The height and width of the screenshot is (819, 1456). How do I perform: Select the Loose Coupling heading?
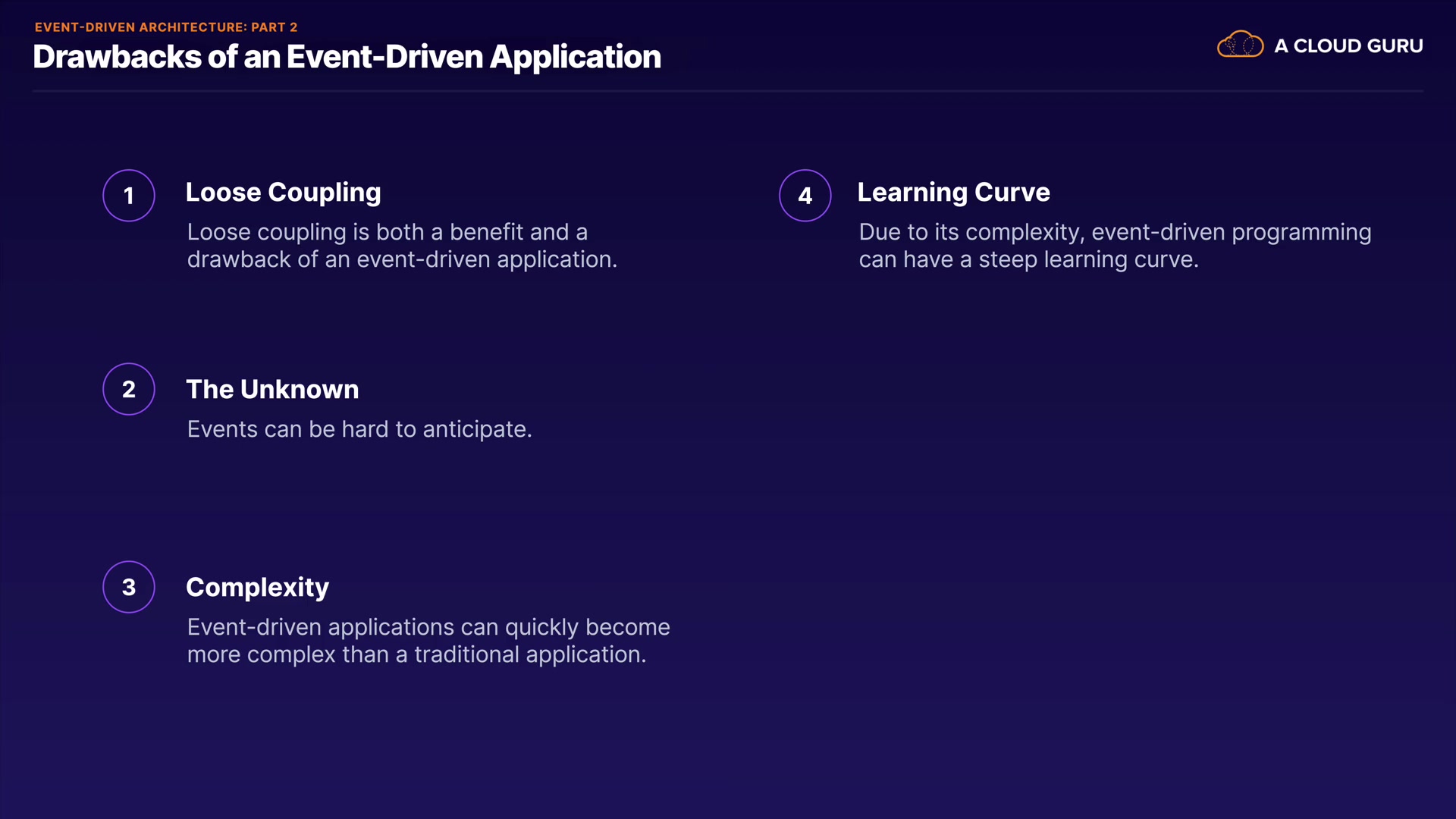tap(283, 193)
